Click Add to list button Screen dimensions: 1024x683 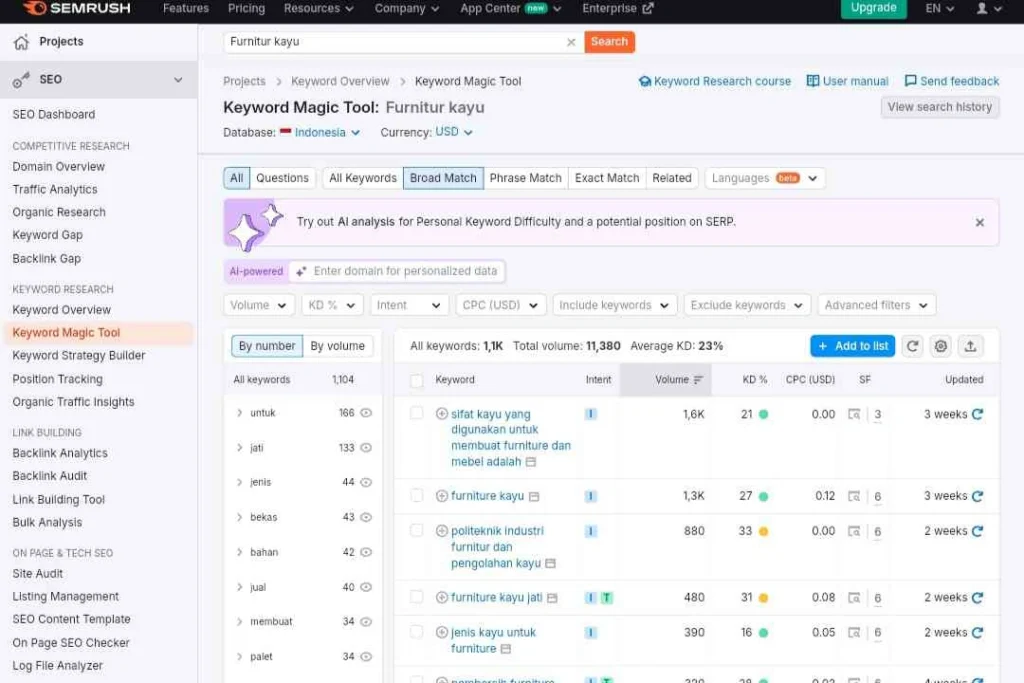(x=853, y=346)
